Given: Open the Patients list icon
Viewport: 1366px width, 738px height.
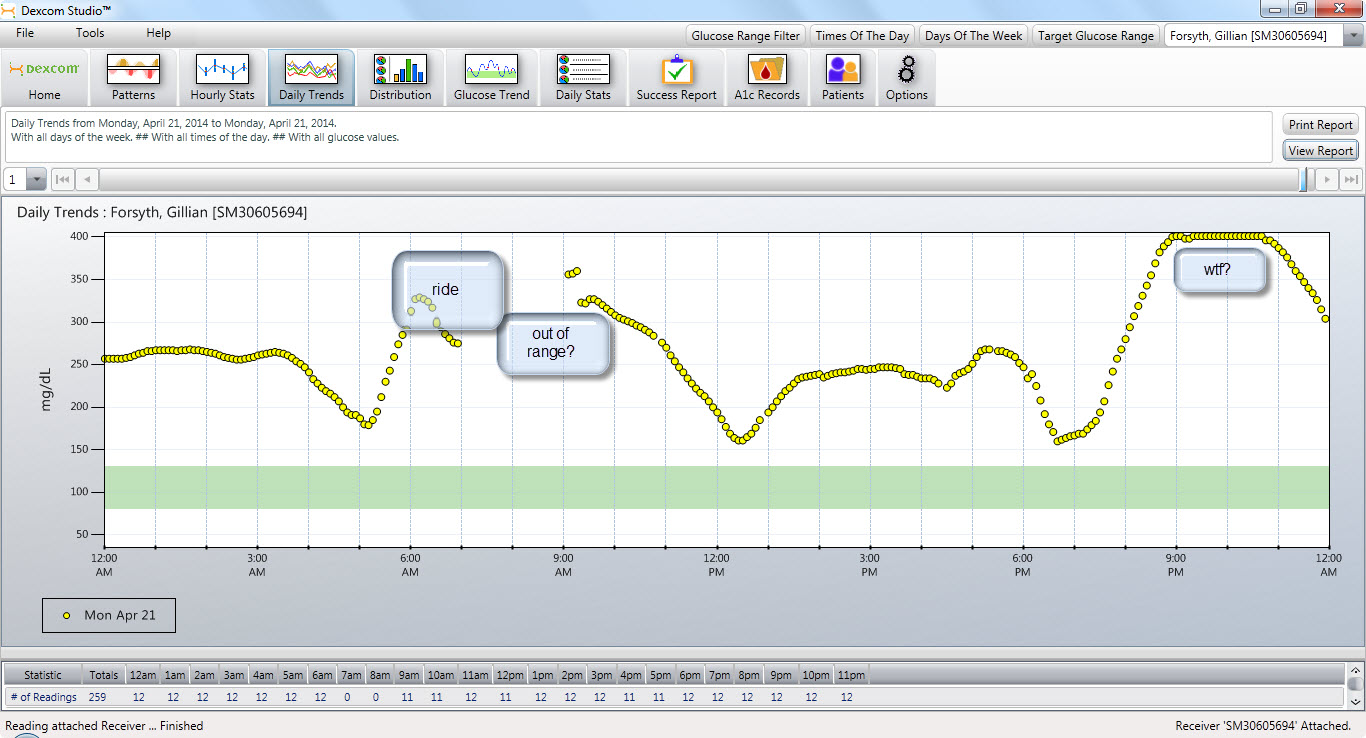Looking at the screenshot, I should tap(842, 78).
